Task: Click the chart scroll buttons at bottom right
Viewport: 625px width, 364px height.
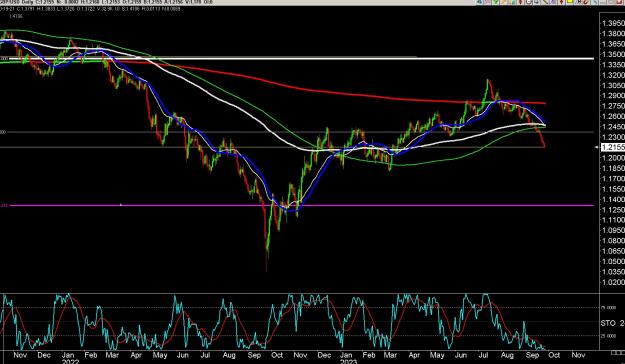Action: coord(618,352)
